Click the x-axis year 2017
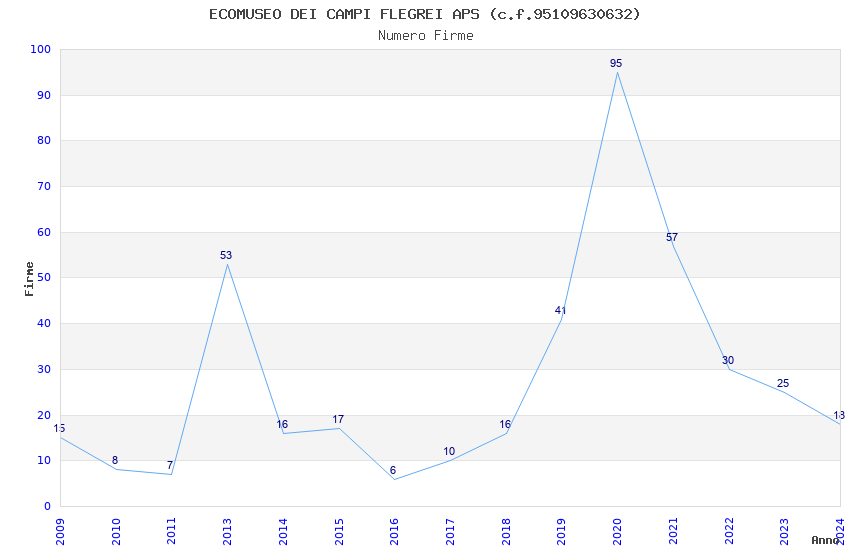 pyautogui.click(x=450, y=531)
